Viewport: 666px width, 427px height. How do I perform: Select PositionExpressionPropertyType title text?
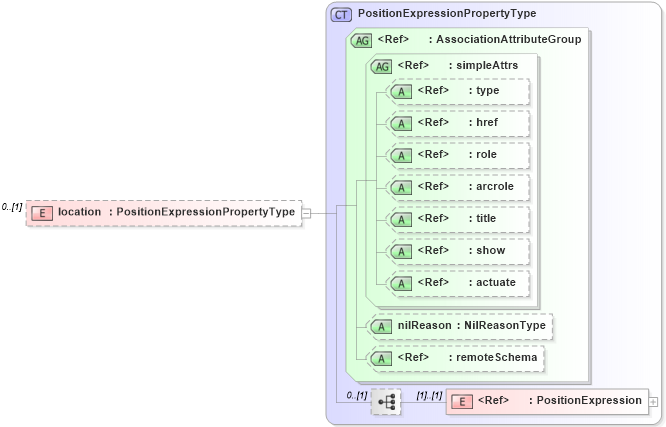pos(447,13)
